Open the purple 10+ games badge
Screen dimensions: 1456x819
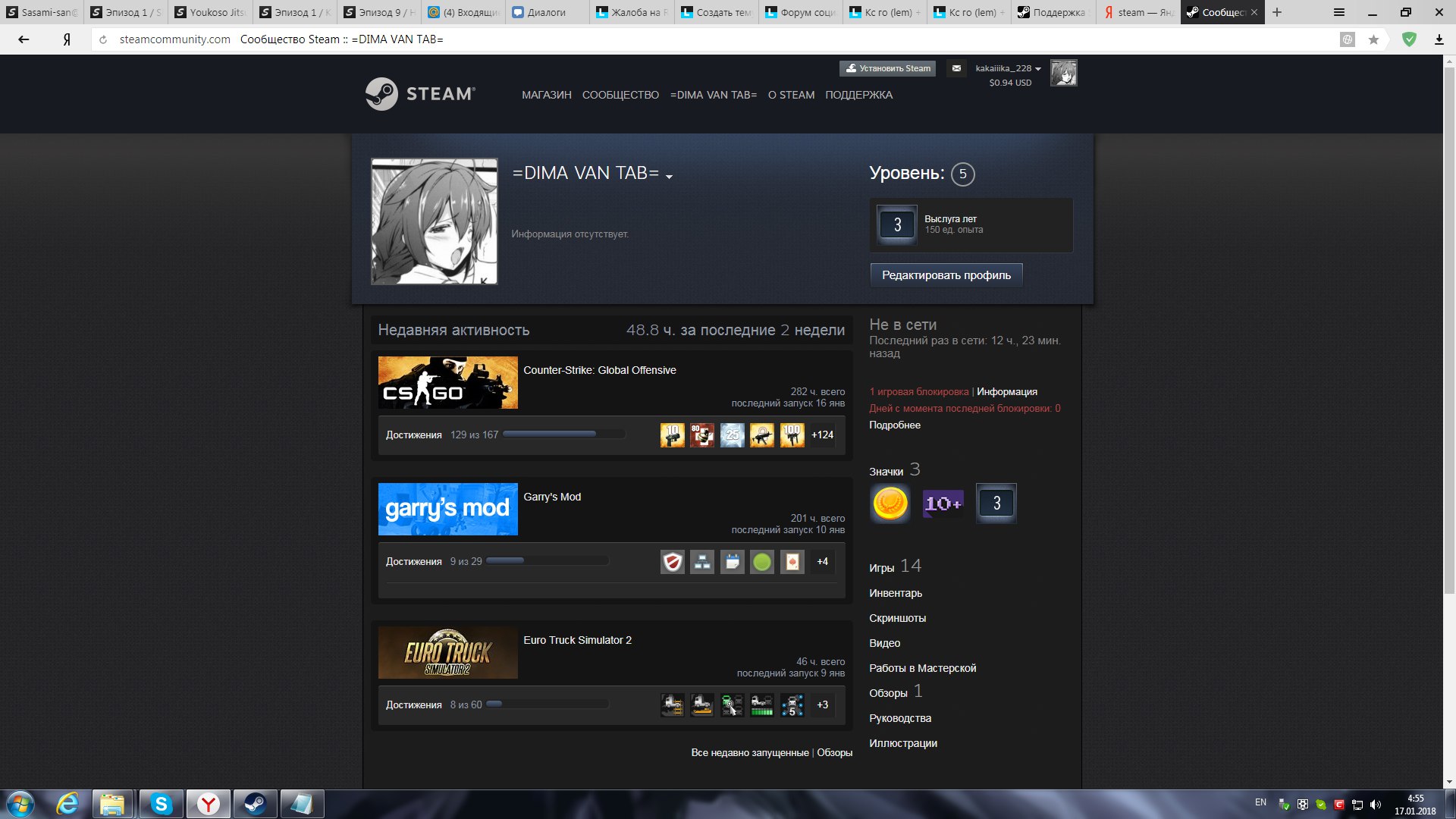[943, 503]
